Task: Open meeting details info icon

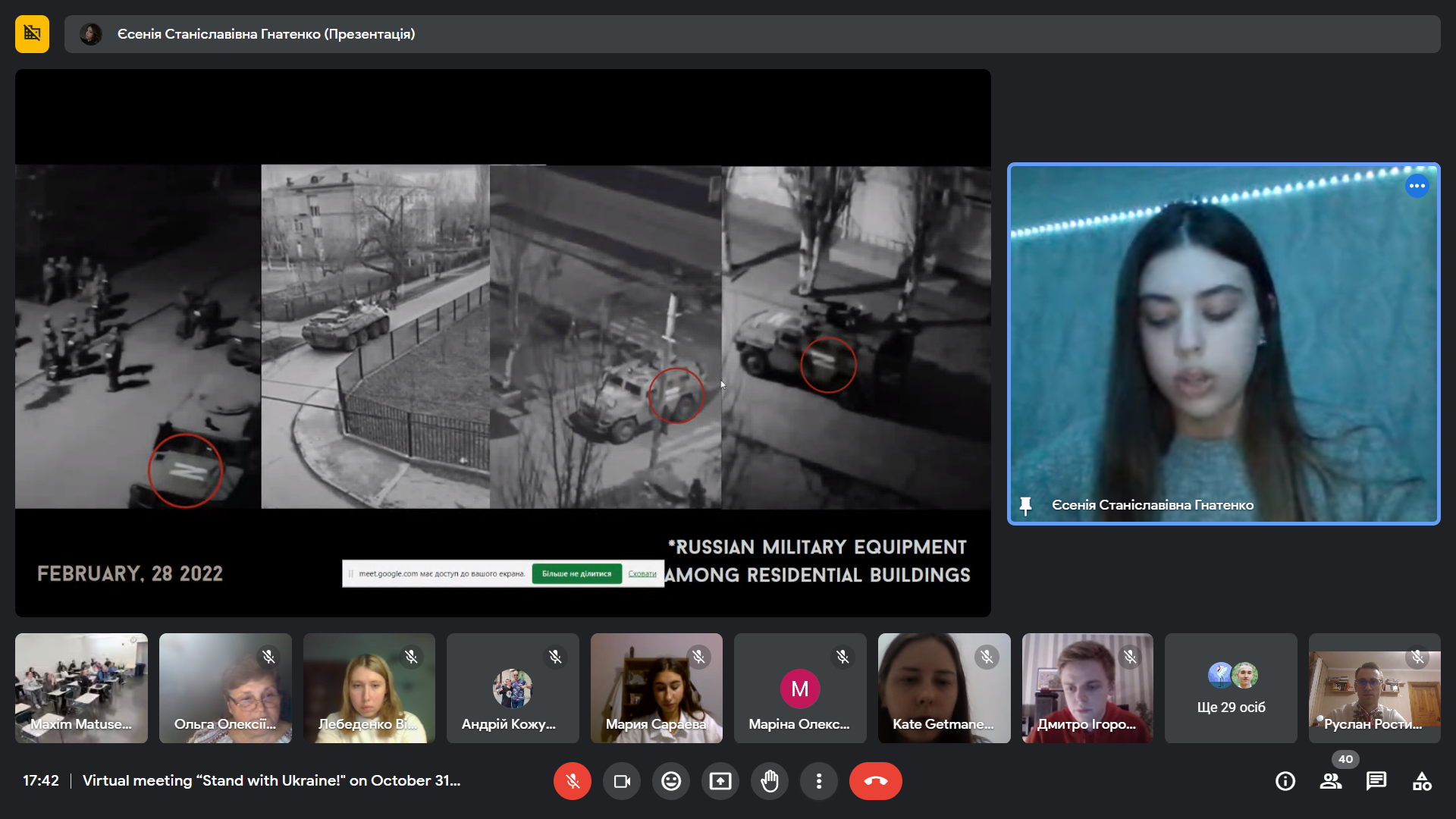Action: (1285, 781)
